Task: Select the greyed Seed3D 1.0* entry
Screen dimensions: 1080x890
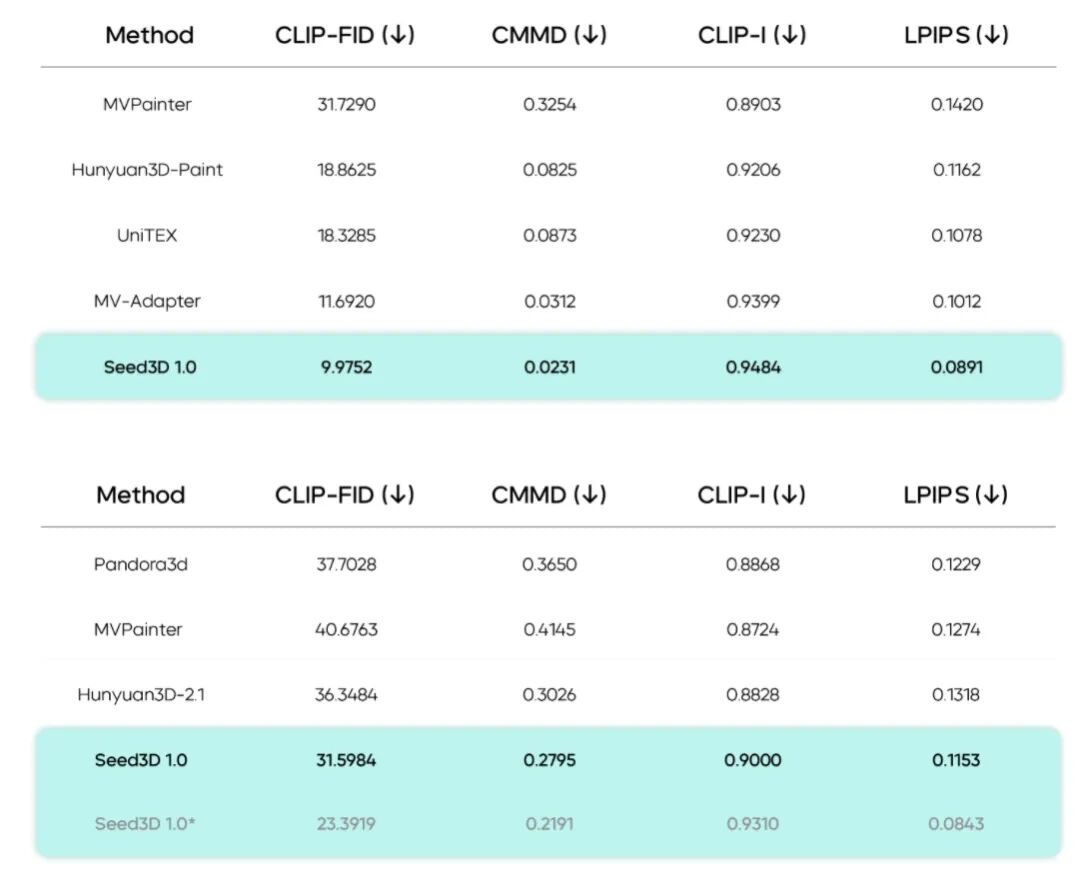Action: pos(145,824)
